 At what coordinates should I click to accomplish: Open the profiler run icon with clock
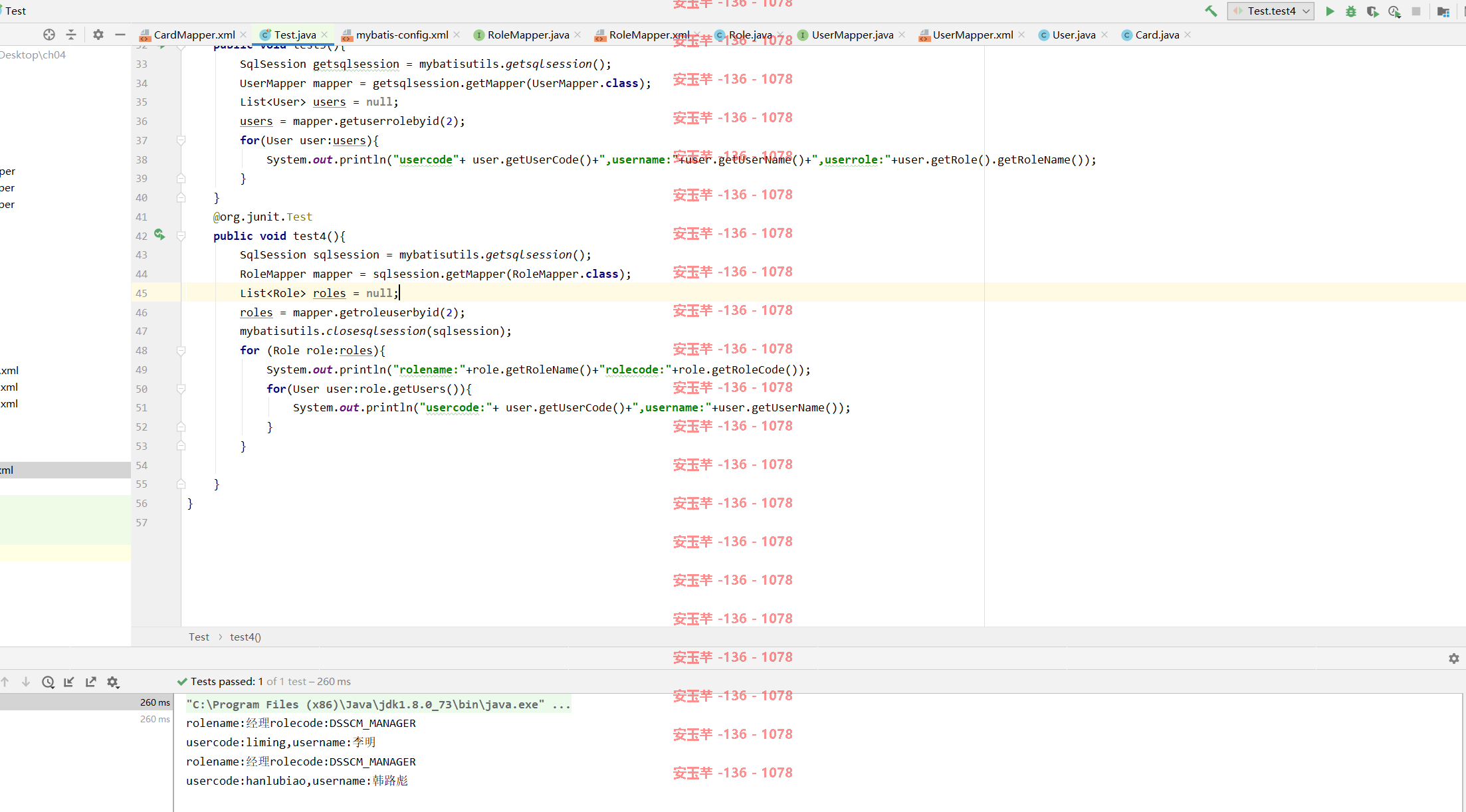coord(1394,11)
